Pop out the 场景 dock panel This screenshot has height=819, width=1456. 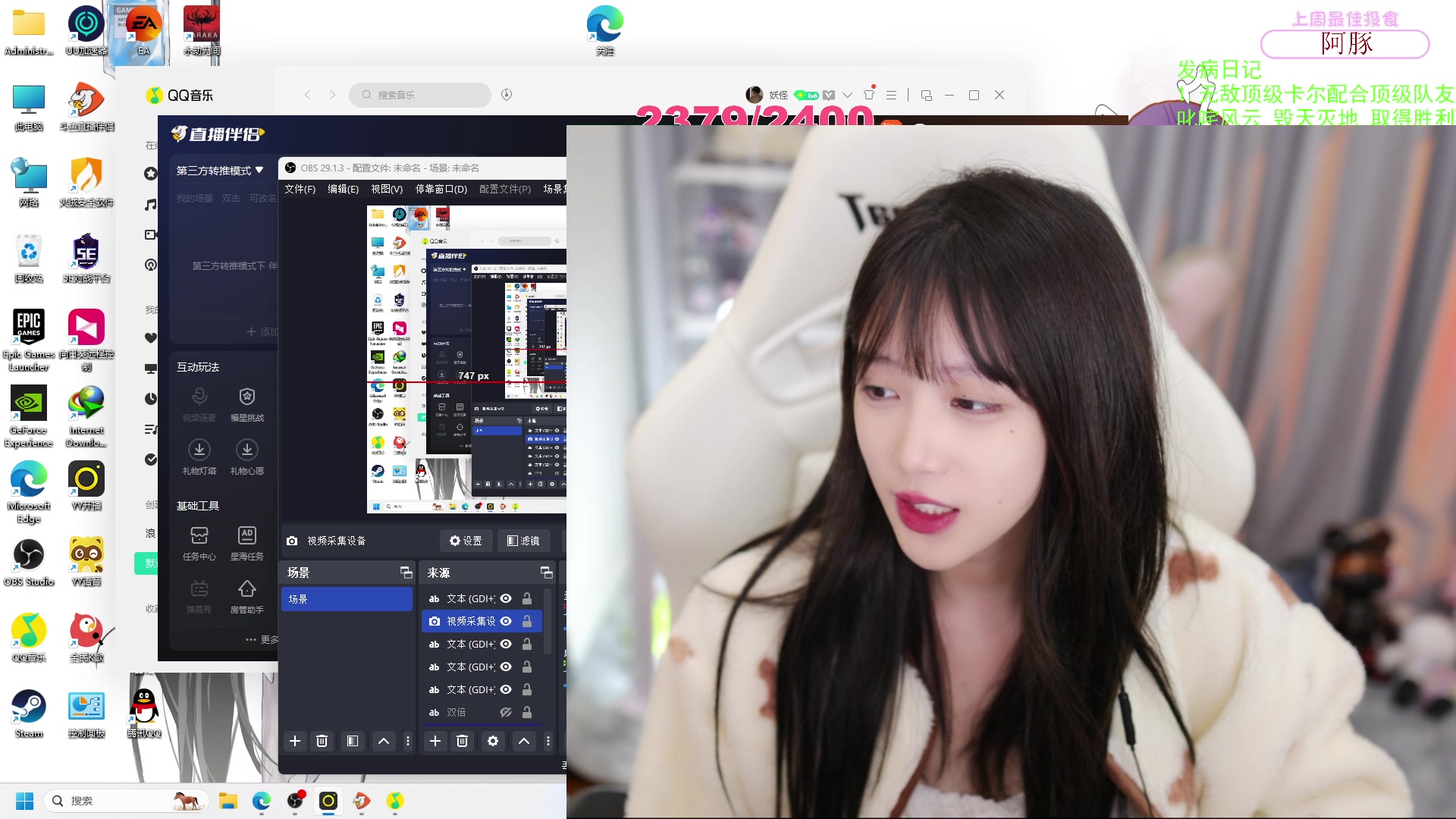[406, 573]
